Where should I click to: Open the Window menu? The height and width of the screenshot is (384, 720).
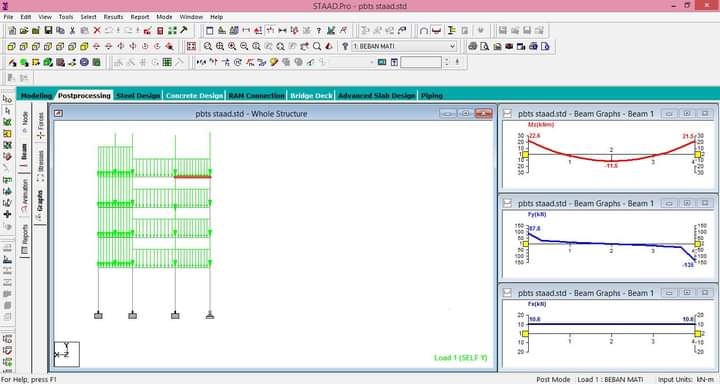191,17
